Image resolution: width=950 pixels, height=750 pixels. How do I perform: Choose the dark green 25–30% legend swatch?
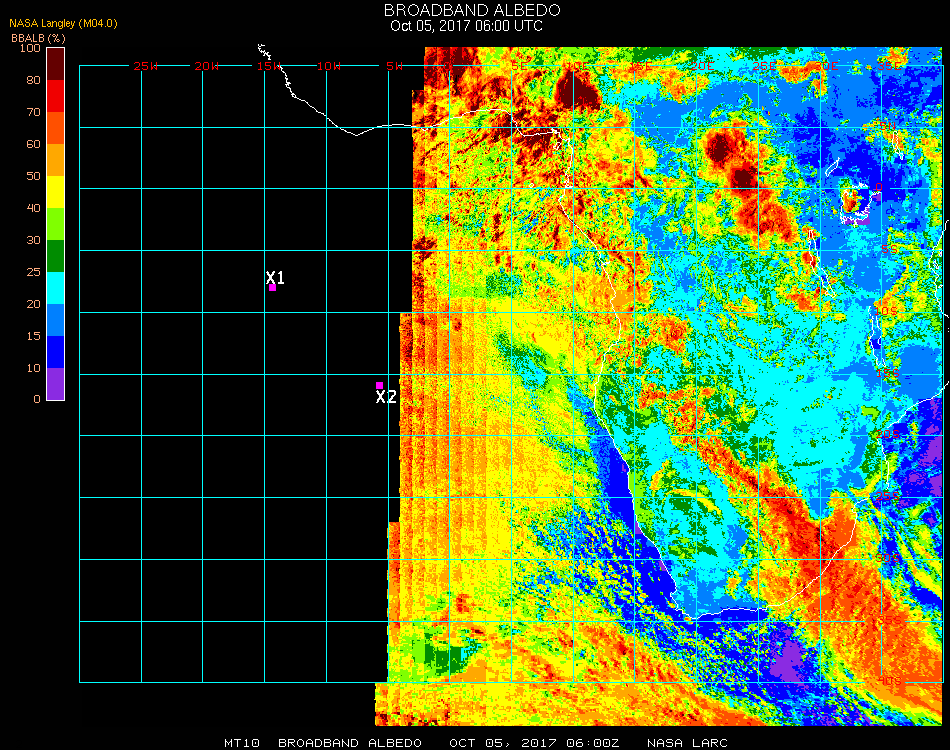click(x=56, y=256)
